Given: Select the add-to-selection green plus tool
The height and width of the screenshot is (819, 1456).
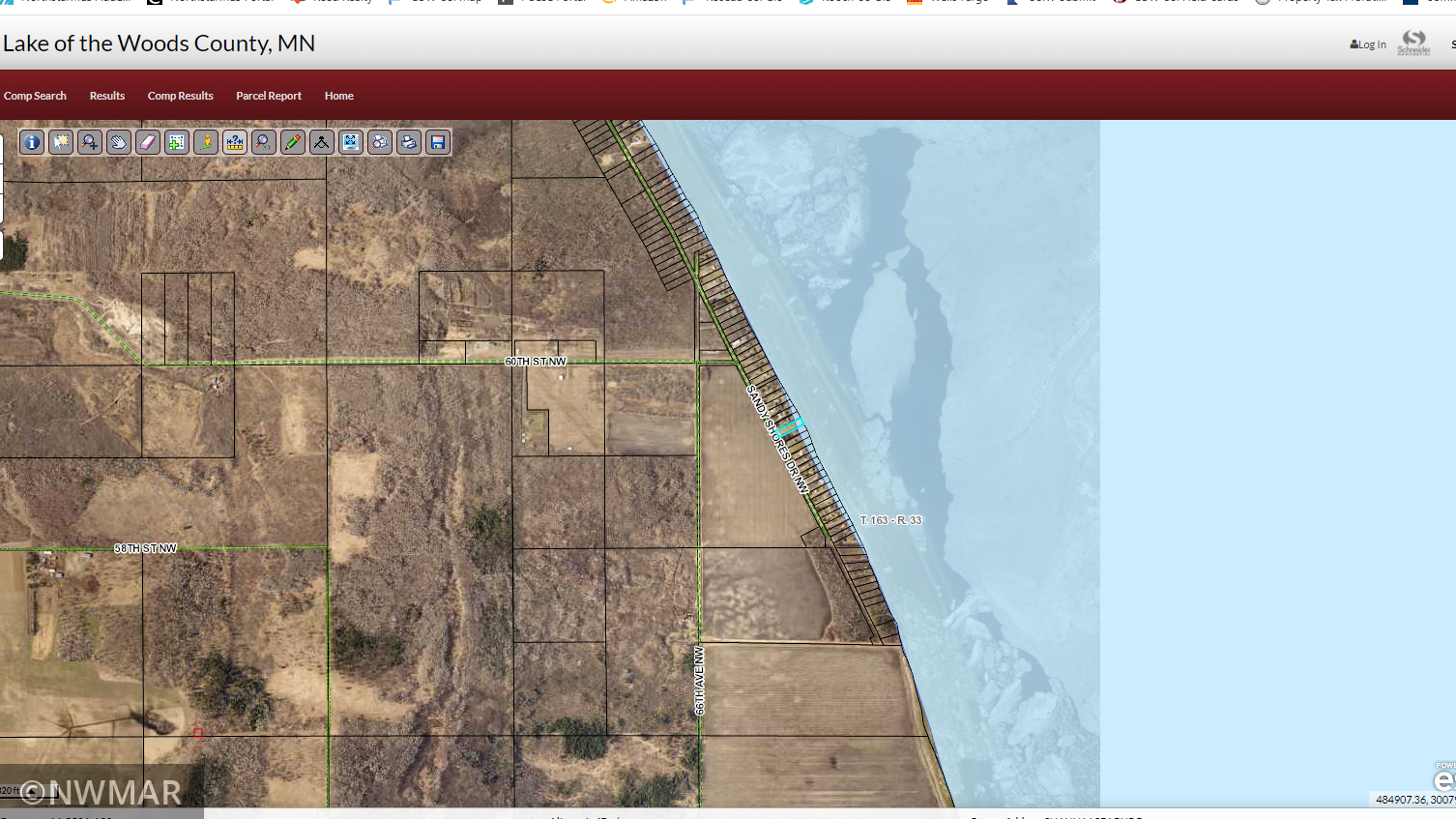Looking at the screenshot, I should (177, 143).
